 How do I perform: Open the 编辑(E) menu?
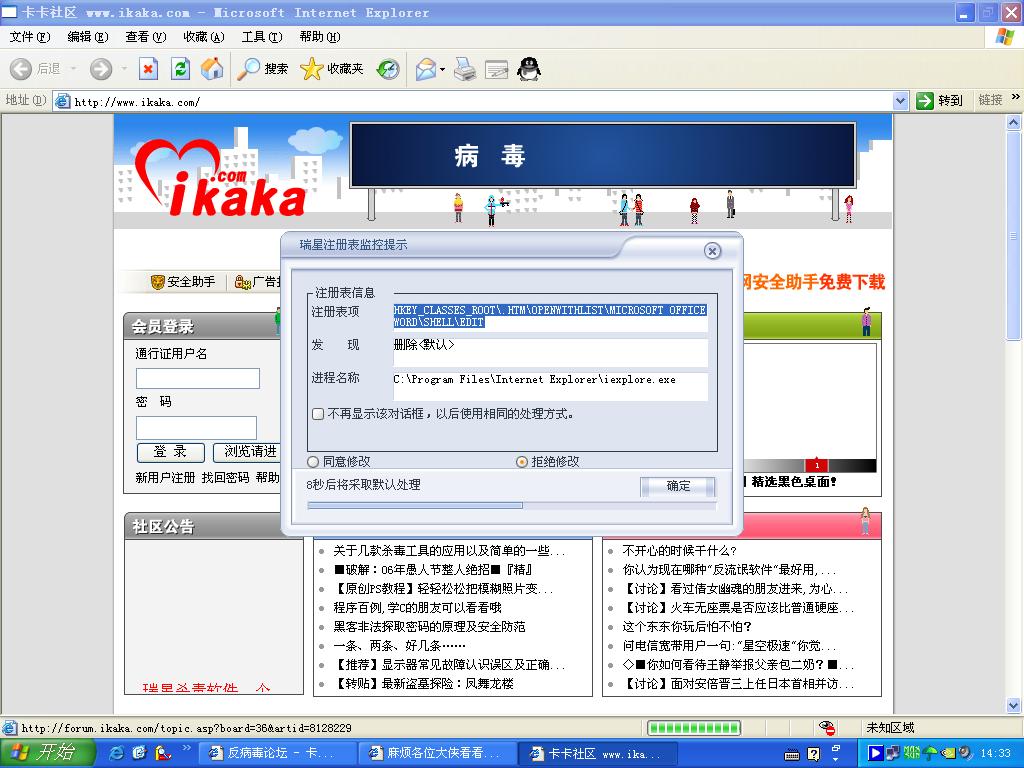coord(88,37)
